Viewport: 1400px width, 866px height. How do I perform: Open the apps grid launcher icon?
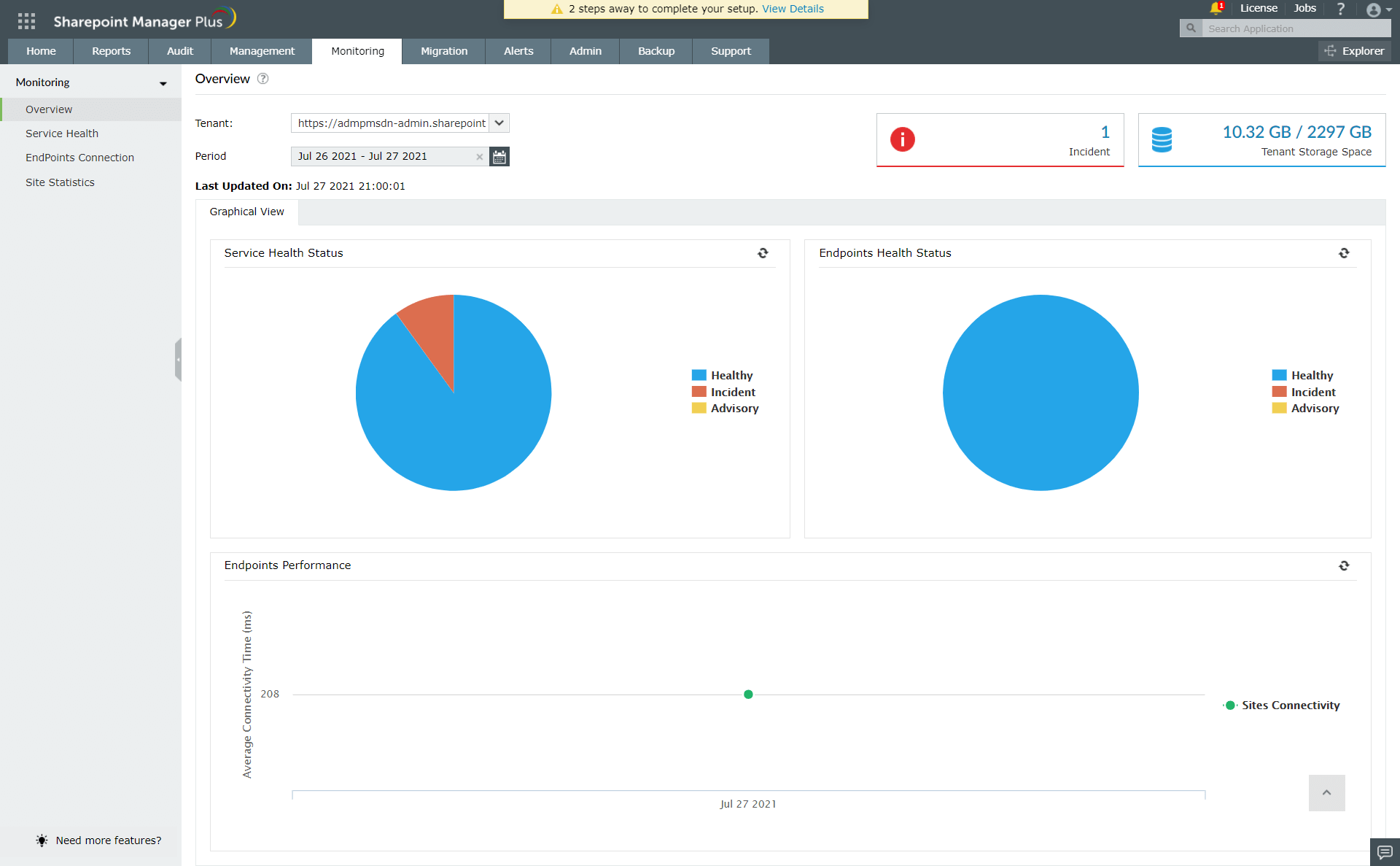point(26,20)
